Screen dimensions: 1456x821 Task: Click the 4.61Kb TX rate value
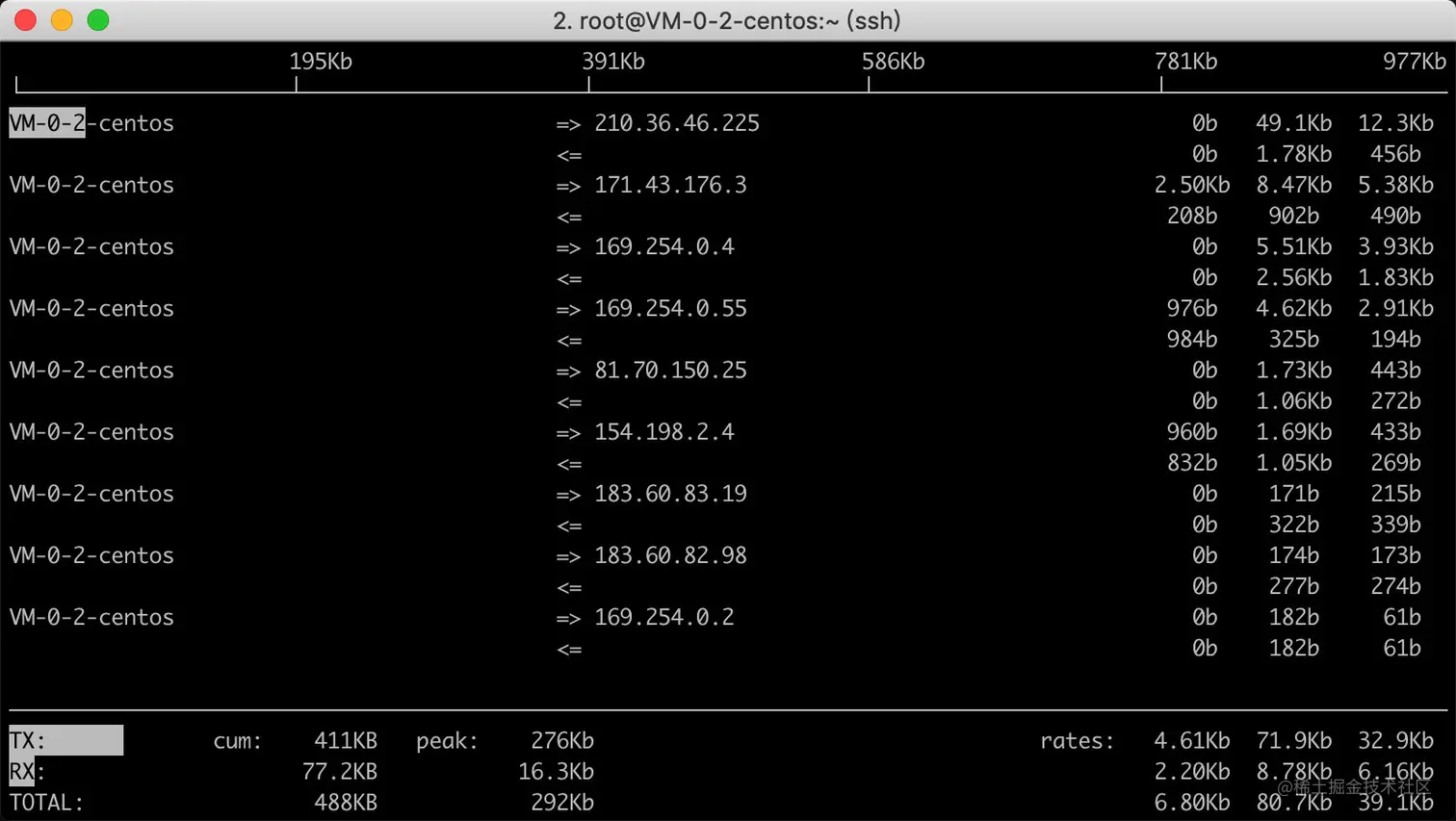pos(1192,740)
